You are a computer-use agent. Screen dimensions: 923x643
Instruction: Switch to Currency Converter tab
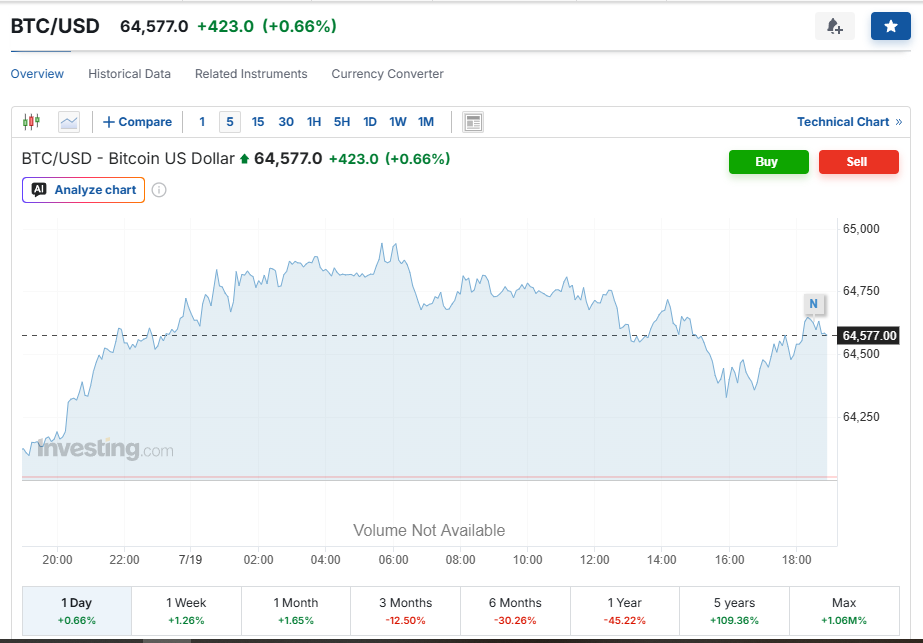coord(387,74)
